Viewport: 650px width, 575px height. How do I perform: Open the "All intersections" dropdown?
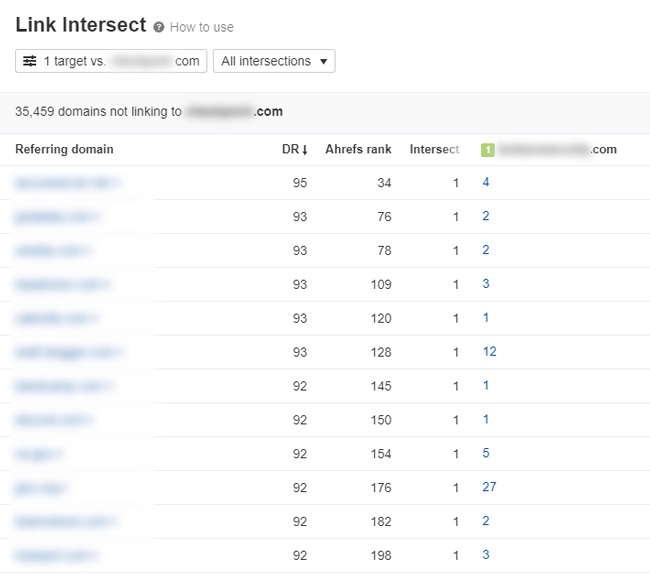point(274,61)
